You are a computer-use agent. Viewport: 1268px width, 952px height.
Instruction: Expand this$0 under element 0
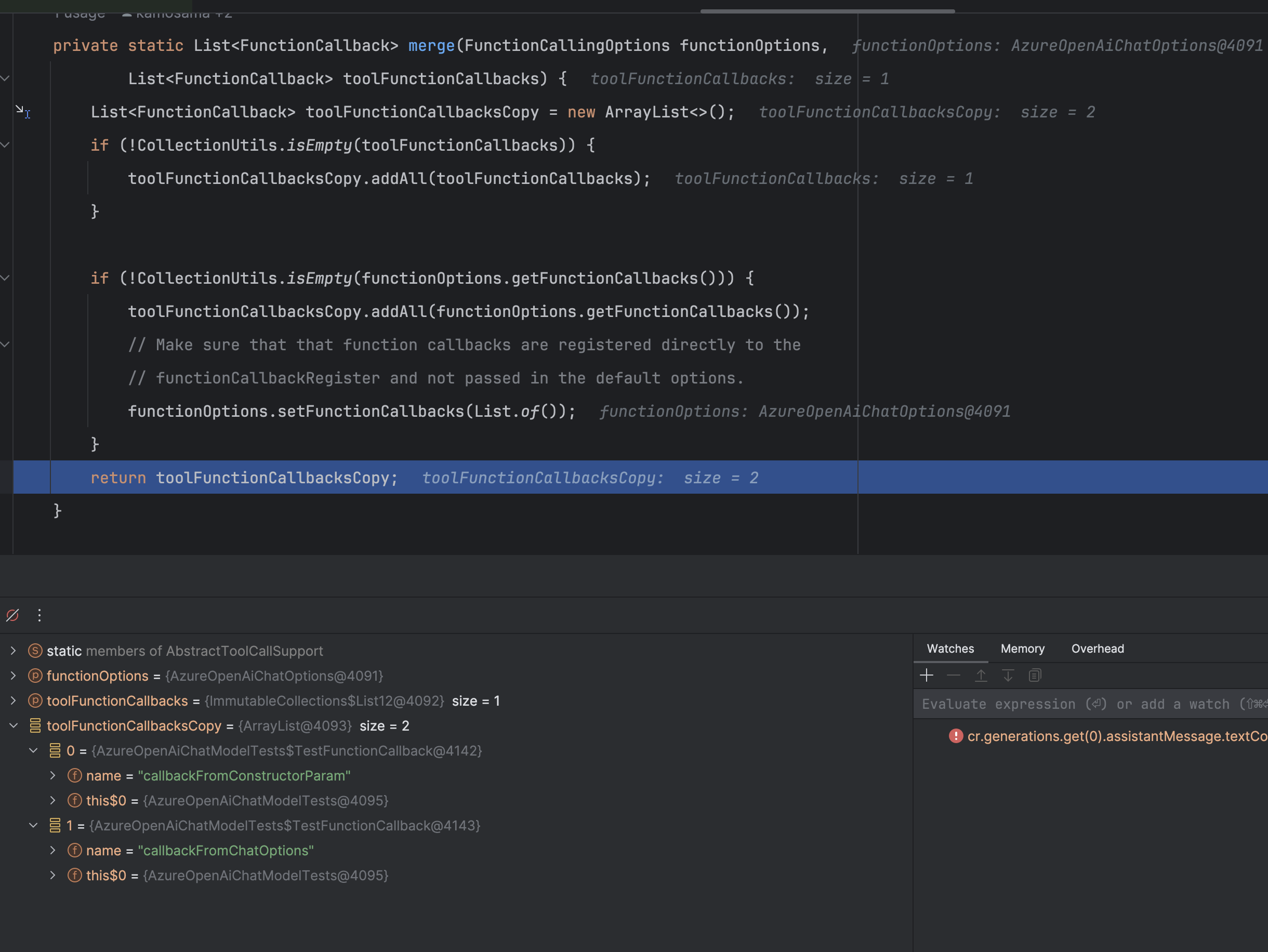pyautogui.click(x=52, y=800)
